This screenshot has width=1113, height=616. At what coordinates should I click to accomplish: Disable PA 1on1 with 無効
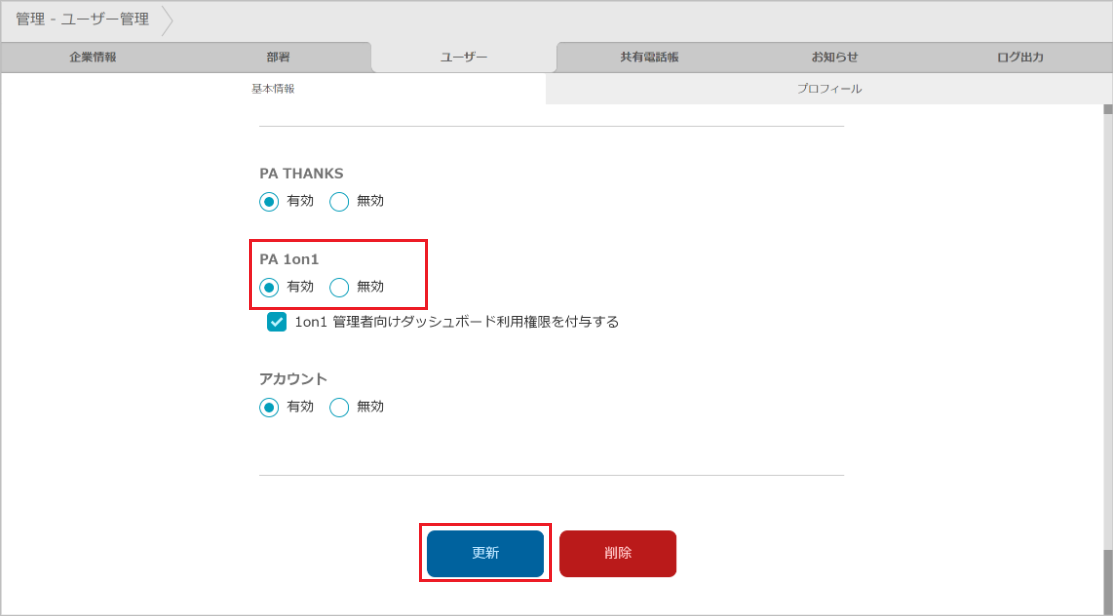(339, 287)
